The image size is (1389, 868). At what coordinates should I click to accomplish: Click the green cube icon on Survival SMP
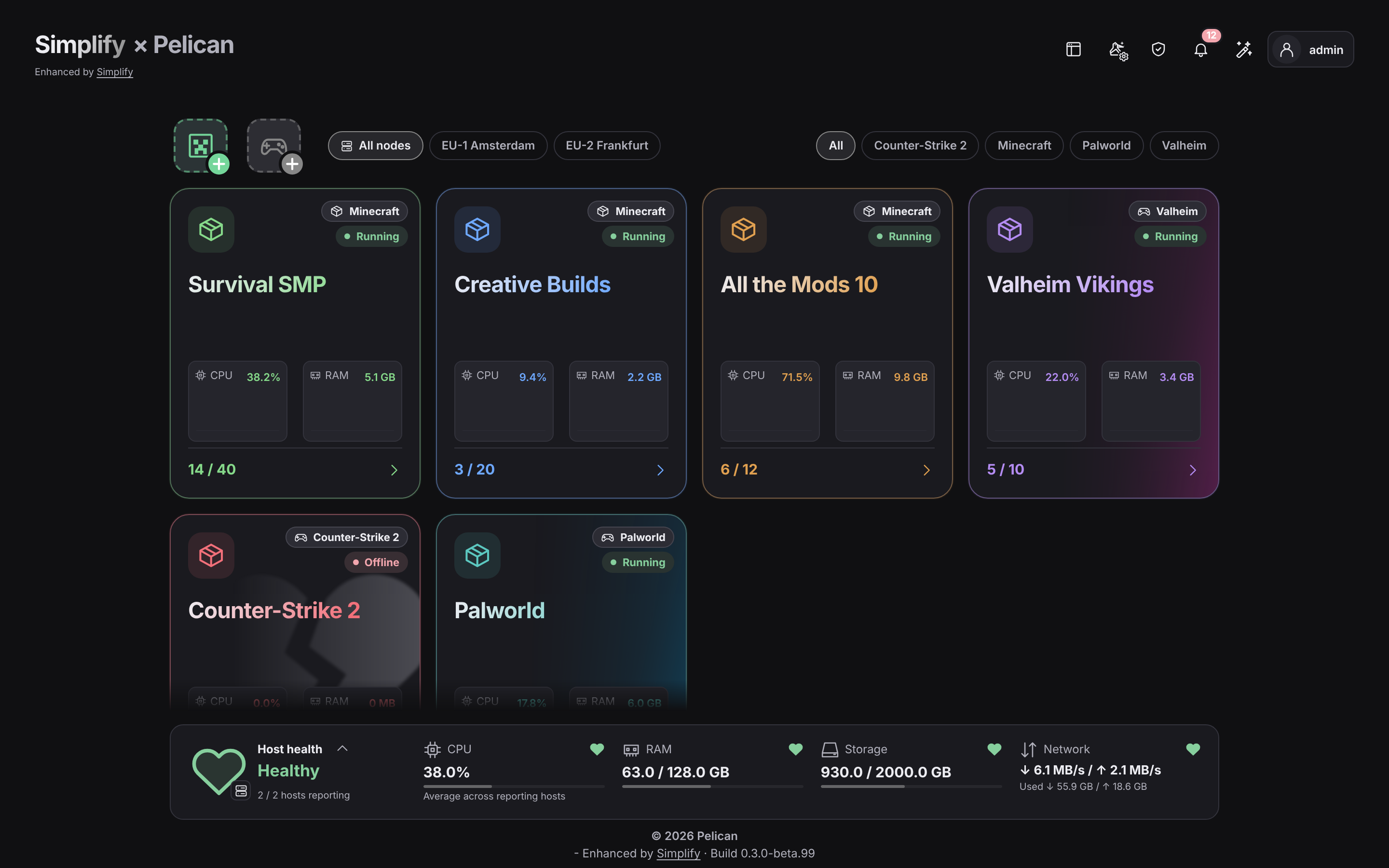(211, 230)
